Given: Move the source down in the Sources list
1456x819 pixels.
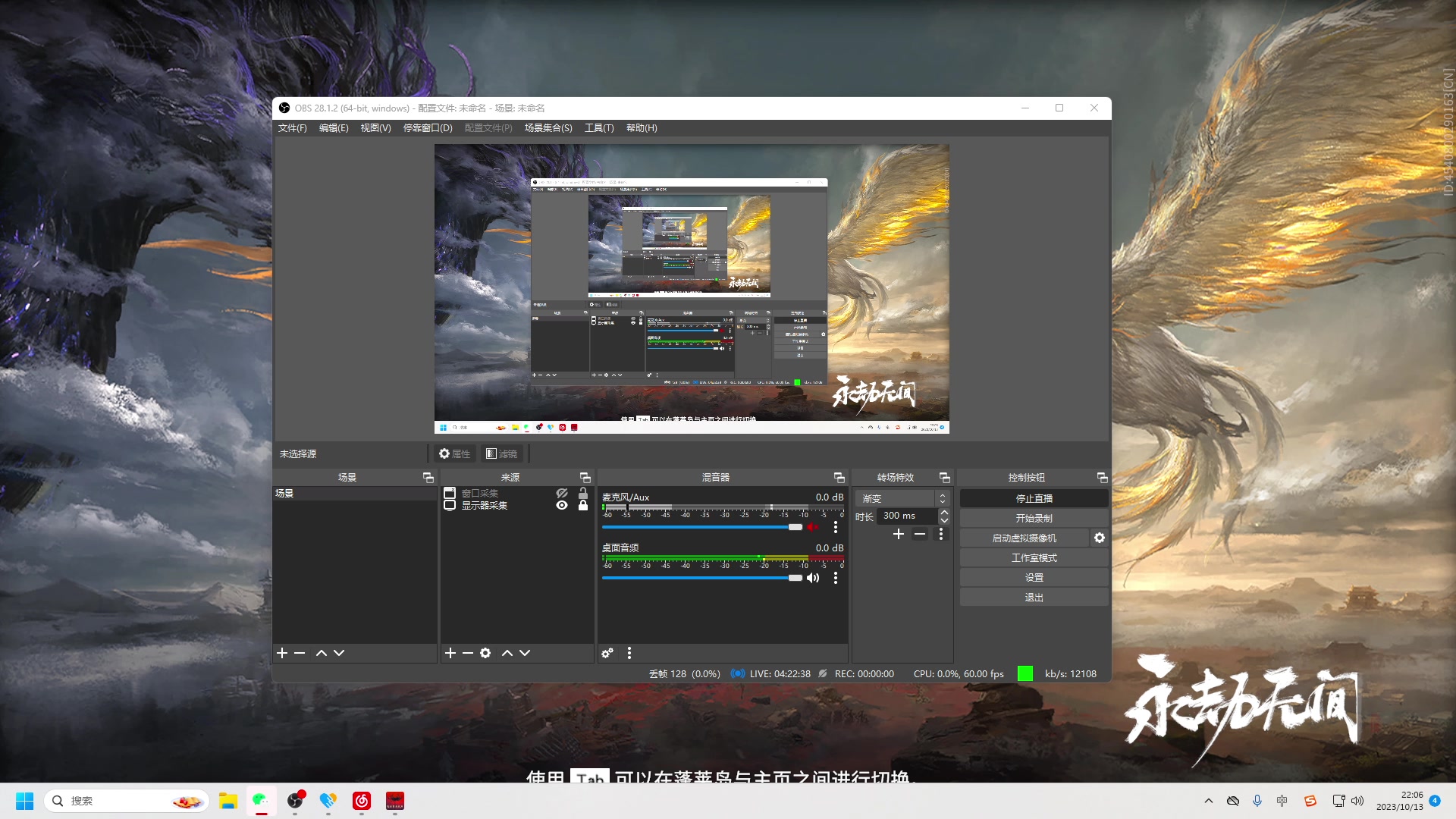Looking at the screenshot, I should [x=525, y=653].
